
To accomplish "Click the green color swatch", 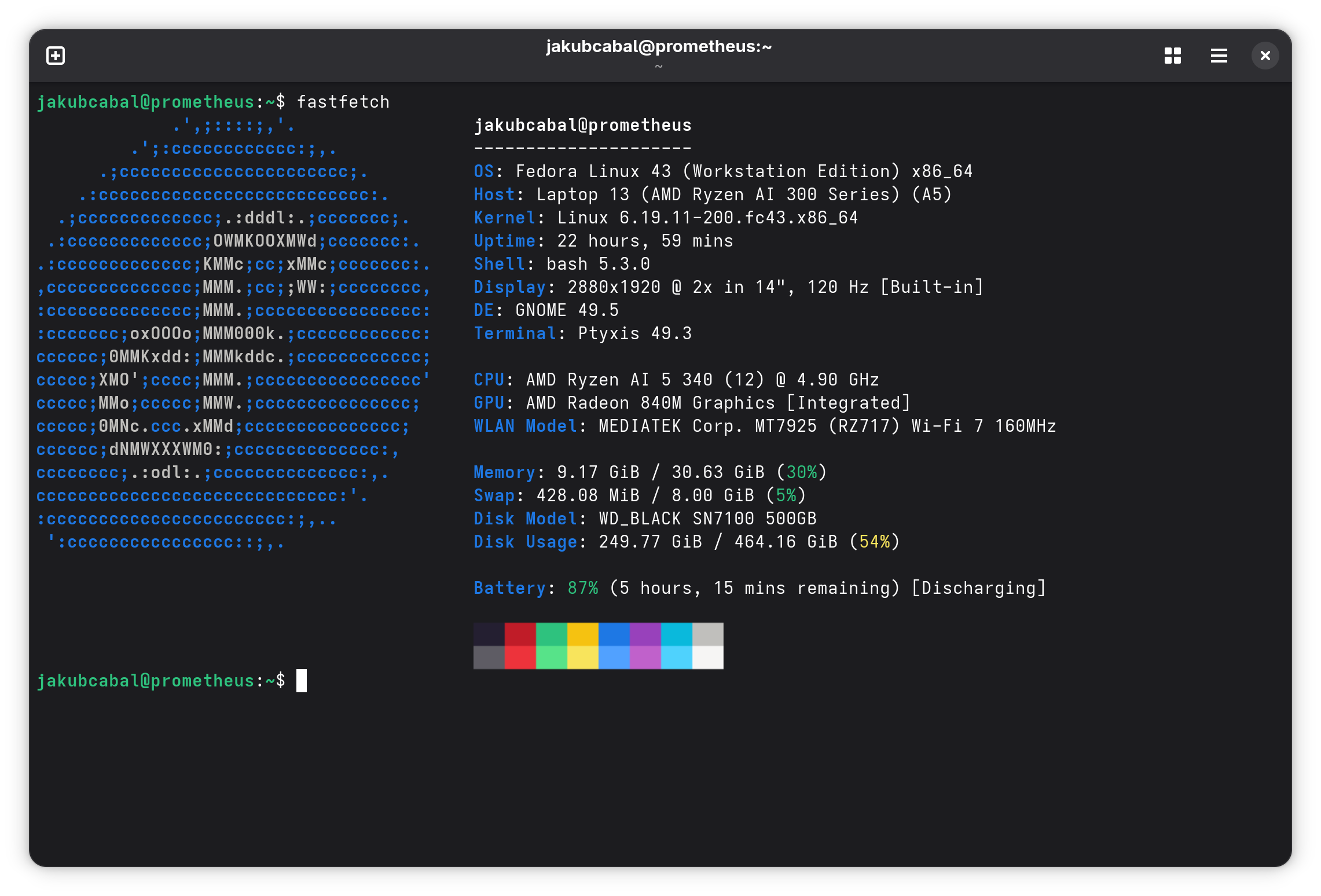I will point(551,645).
